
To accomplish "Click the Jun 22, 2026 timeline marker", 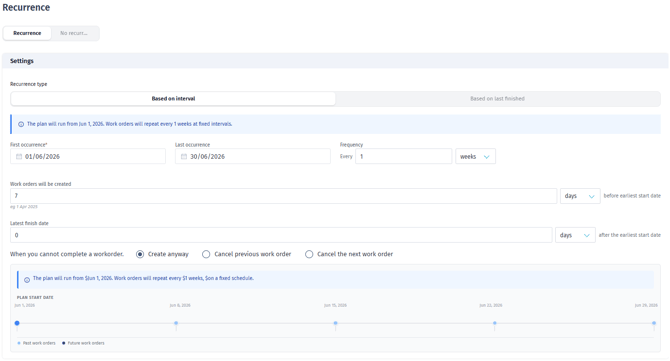I will tap(495, 323).
